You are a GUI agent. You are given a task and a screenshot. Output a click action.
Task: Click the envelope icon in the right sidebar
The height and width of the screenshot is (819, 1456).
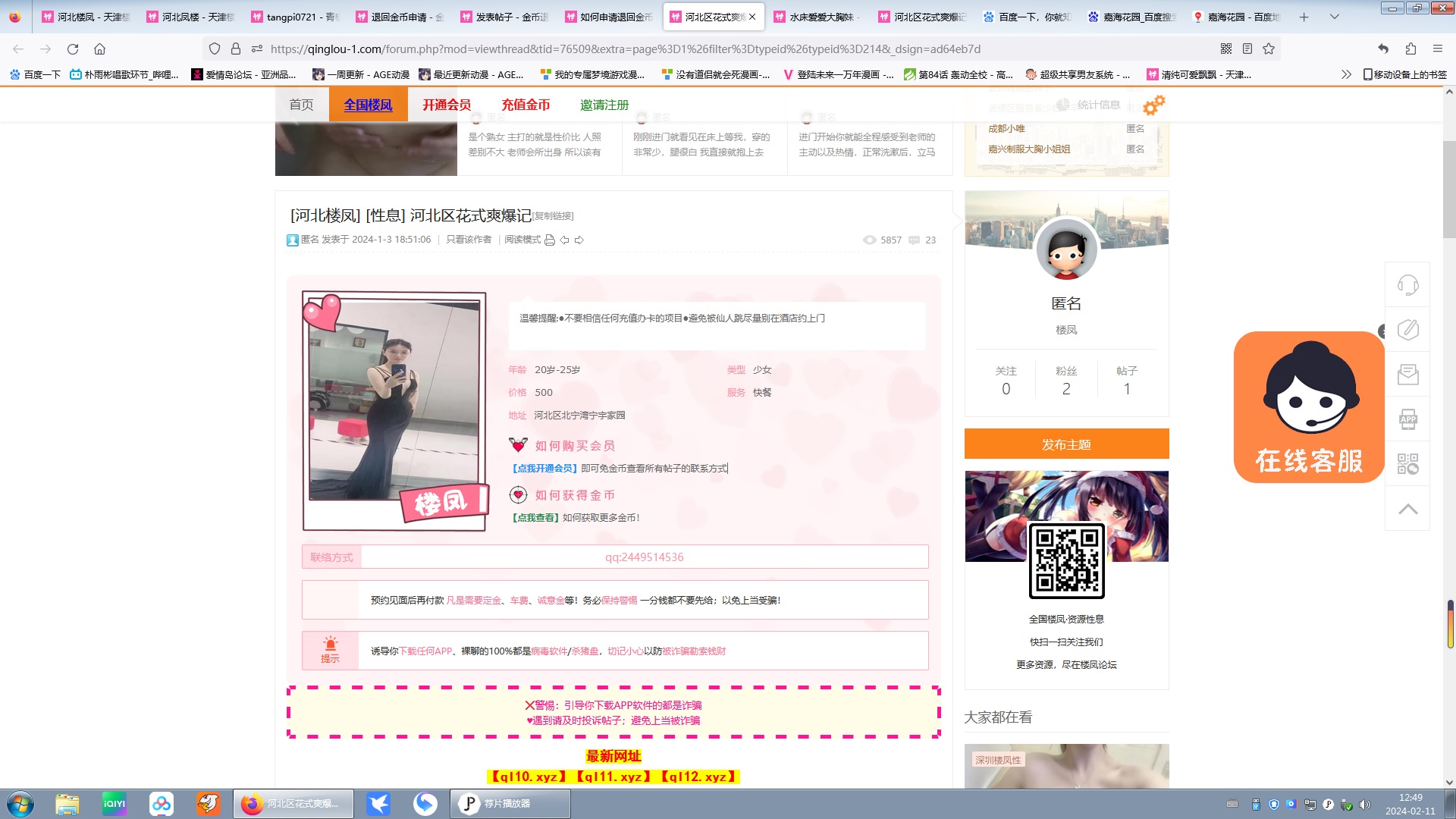(x=1407, y=375)
